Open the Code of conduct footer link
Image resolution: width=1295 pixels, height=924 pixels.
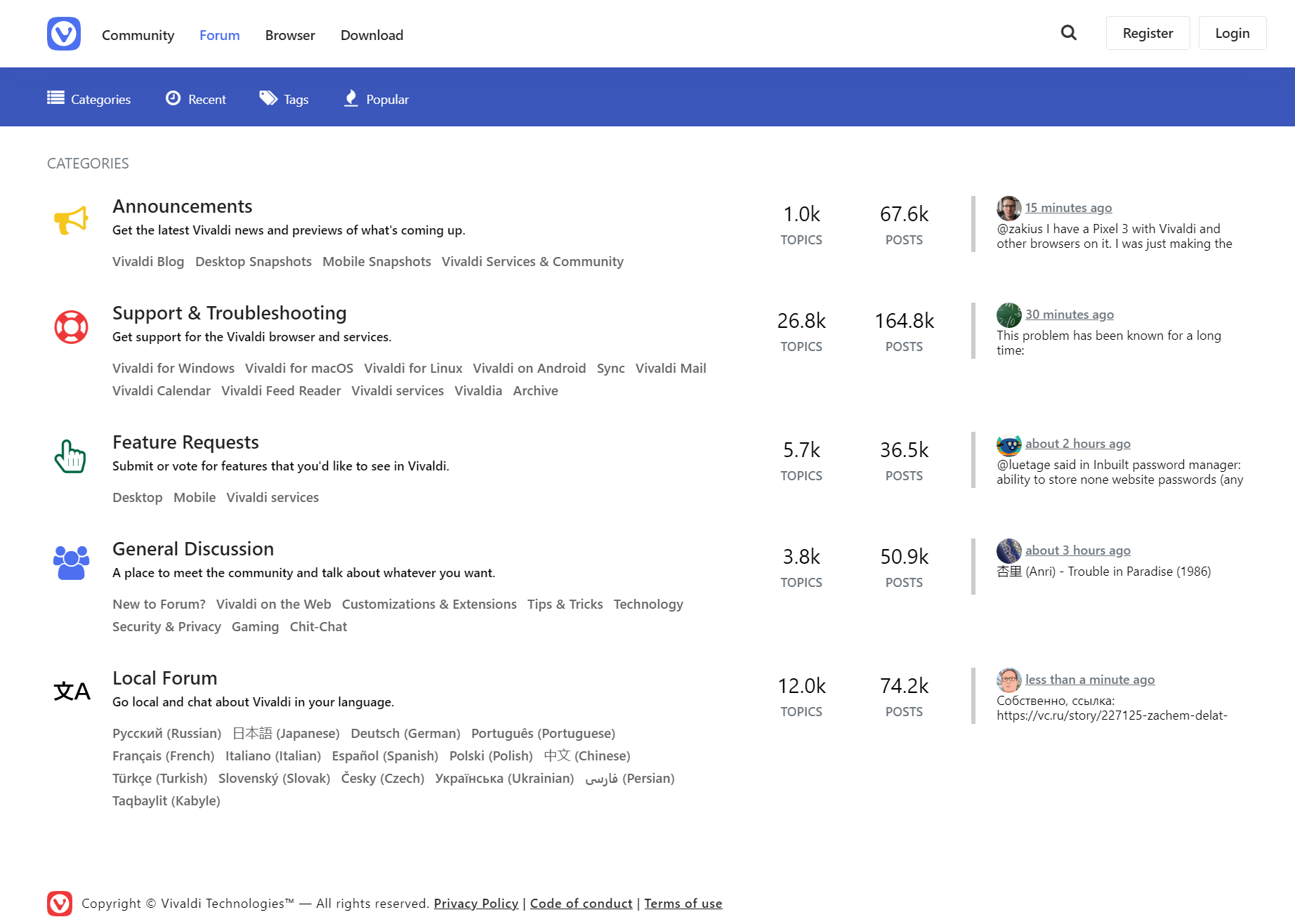click(581, 904)
